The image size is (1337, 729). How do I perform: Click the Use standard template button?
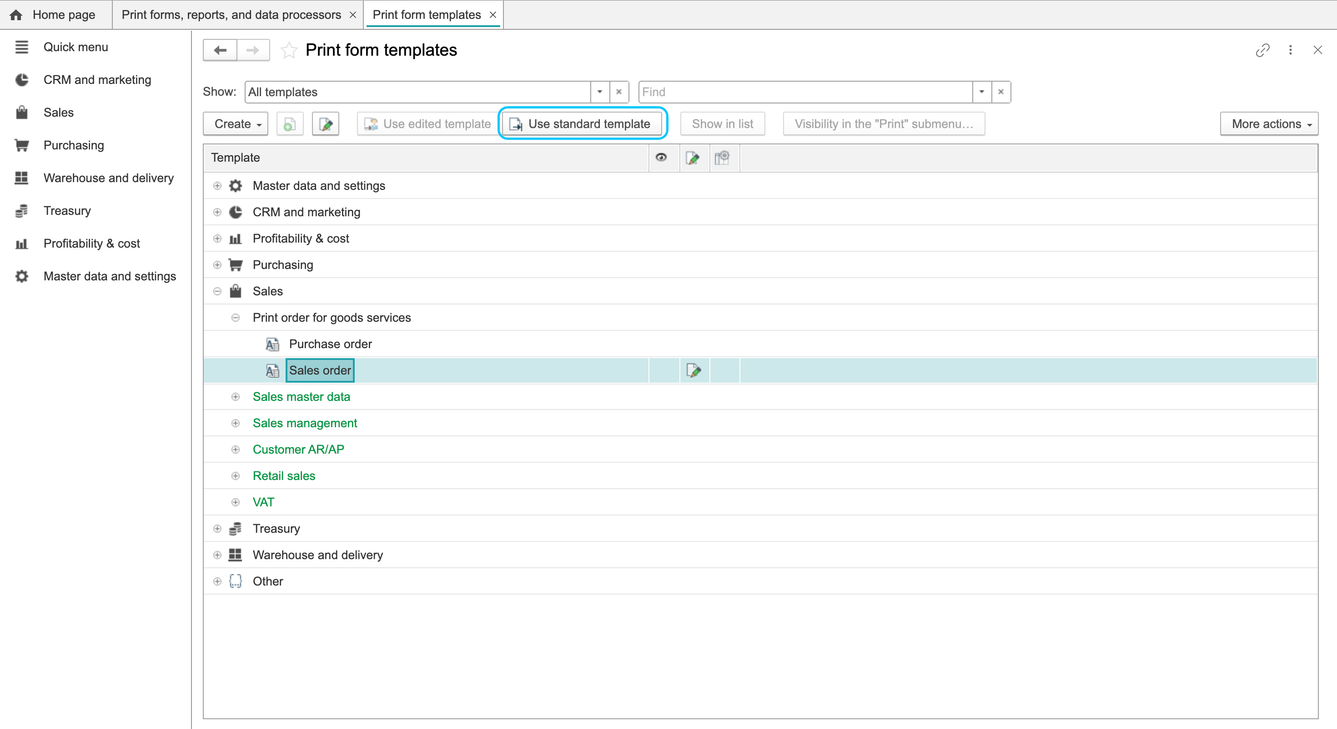[582, 124]
